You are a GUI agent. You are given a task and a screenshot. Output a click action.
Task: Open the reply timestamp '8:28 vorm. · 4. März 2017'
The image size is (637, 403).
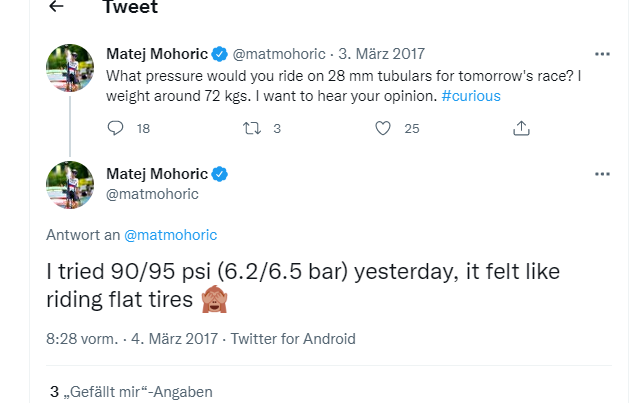pyautogui.click(x=133, y=339)
